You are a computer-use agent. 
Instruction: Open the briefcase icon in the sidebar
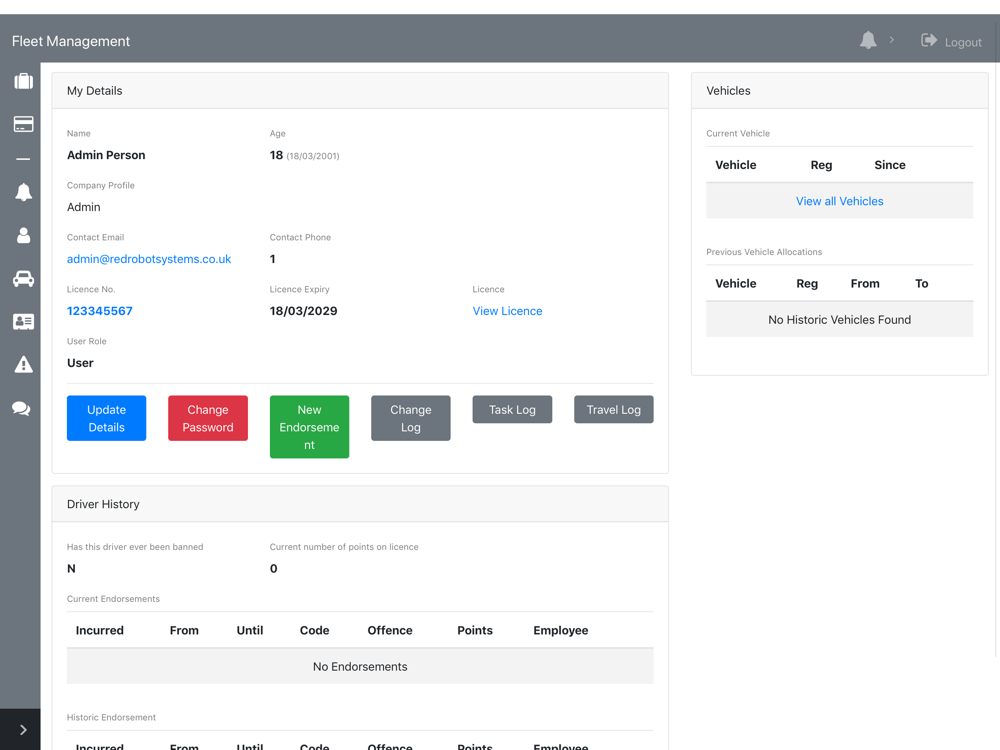point(23,81)
